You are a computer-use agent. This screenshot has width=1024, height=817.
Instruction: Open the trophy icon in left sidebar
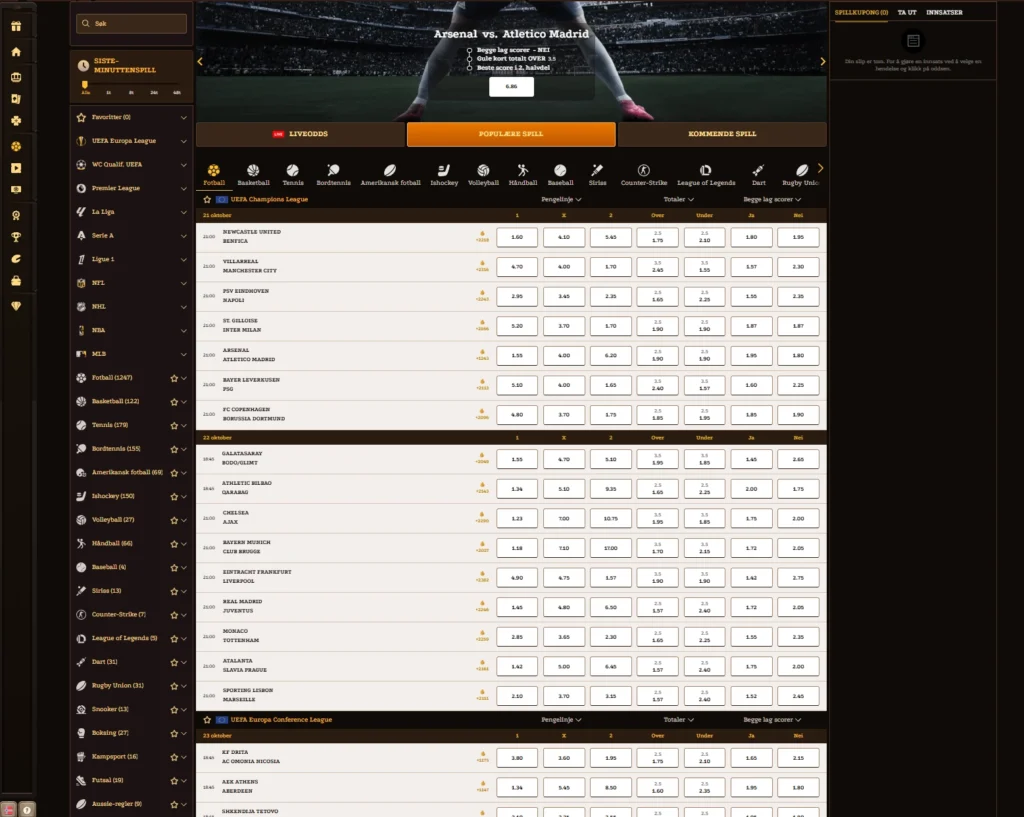point(16,237)
